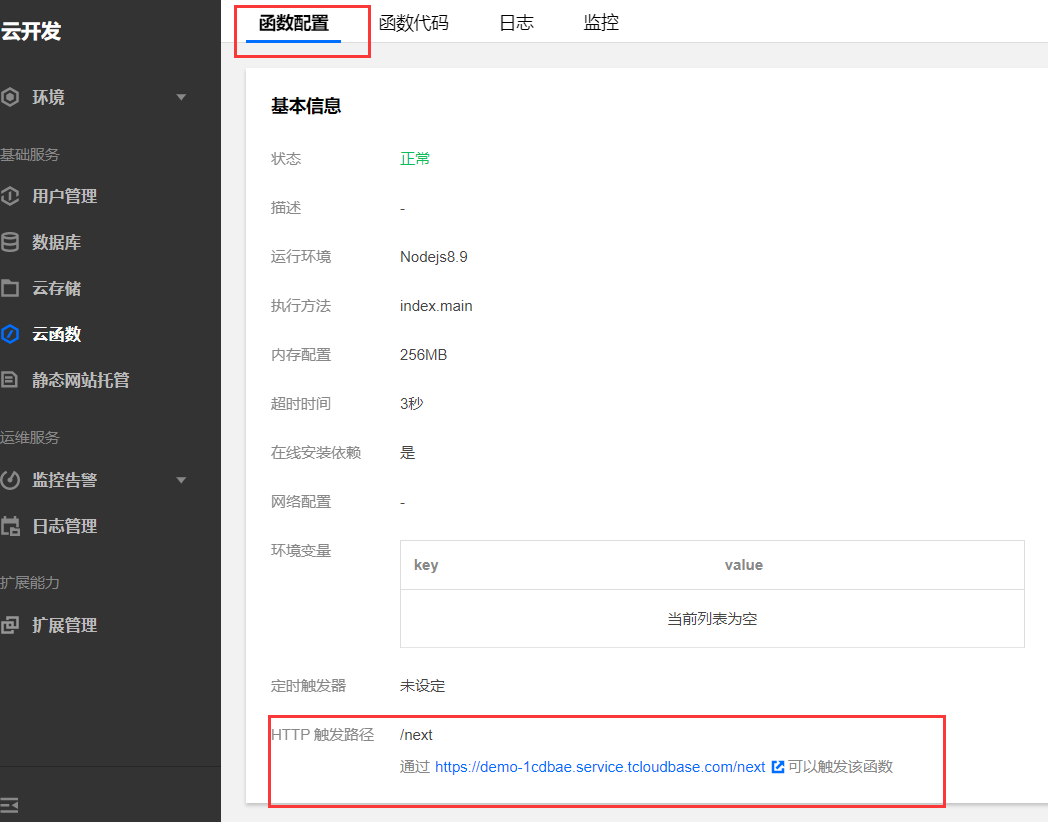Click the 云存储 folder icon
The height and width of the screenshot is (822, 1048).
click(10, 288)
